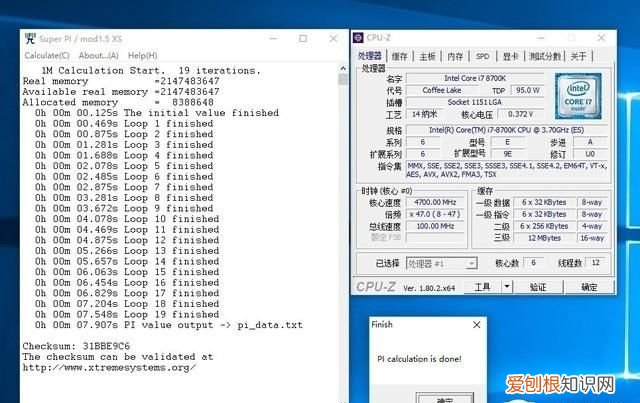Viewport: 640px width, 403px height.
Task: Click the Super PI app icon in title bar
Action: coord(30,39)
